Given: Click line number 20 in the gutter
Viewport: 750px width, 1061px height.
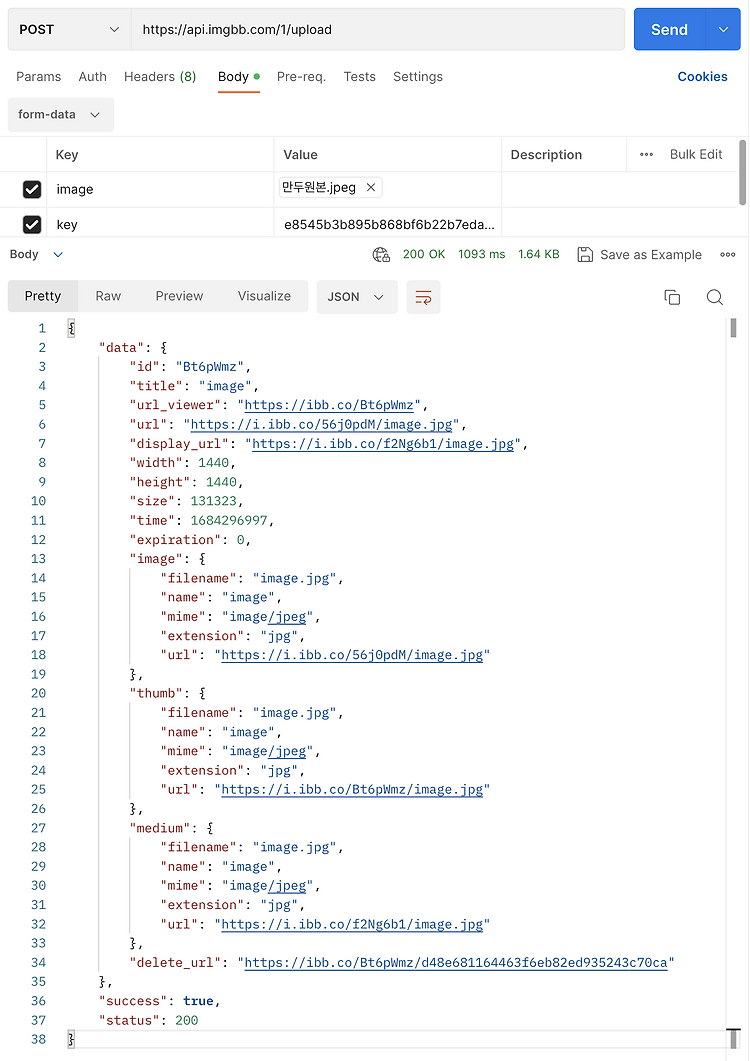Looking at the screenshot, I should pos(39,694).
